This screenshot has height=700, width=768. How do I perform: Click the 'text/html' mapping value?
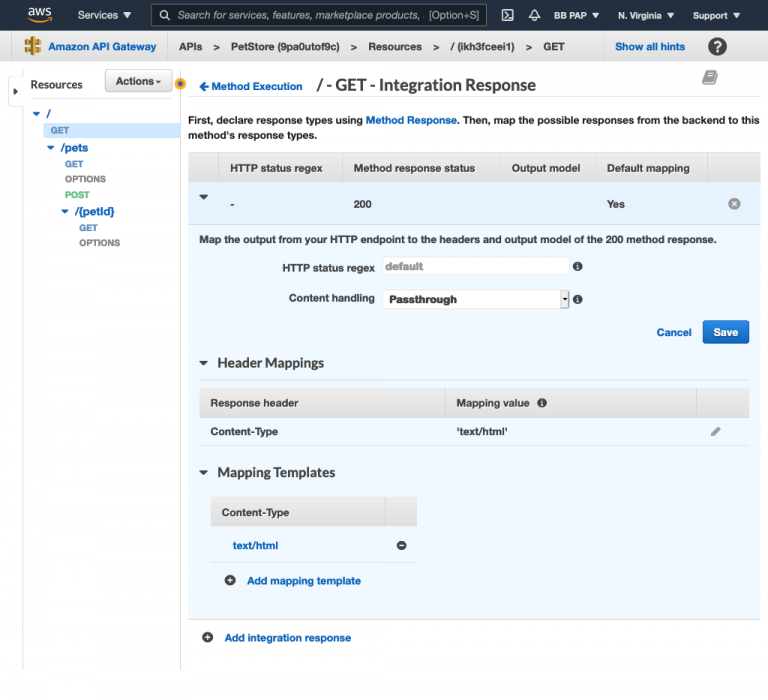(x=482, y=432)
